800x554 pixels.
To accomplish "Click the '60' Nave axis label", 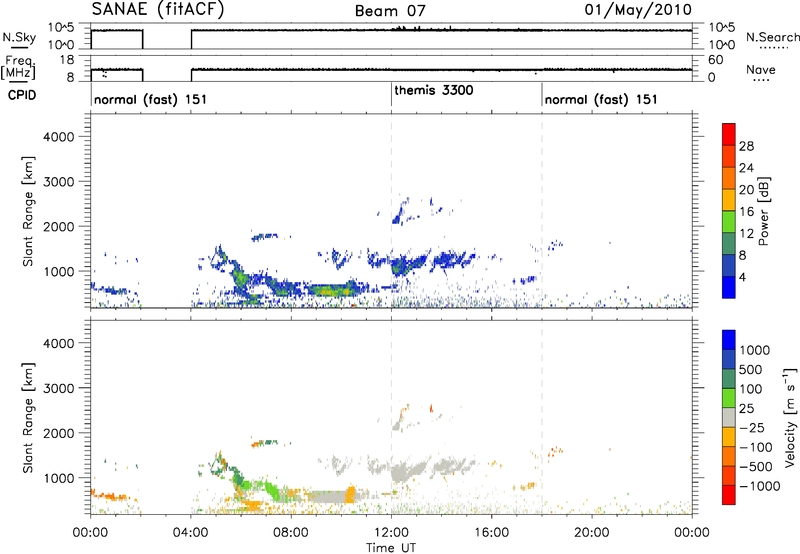I will coord(715,60).
